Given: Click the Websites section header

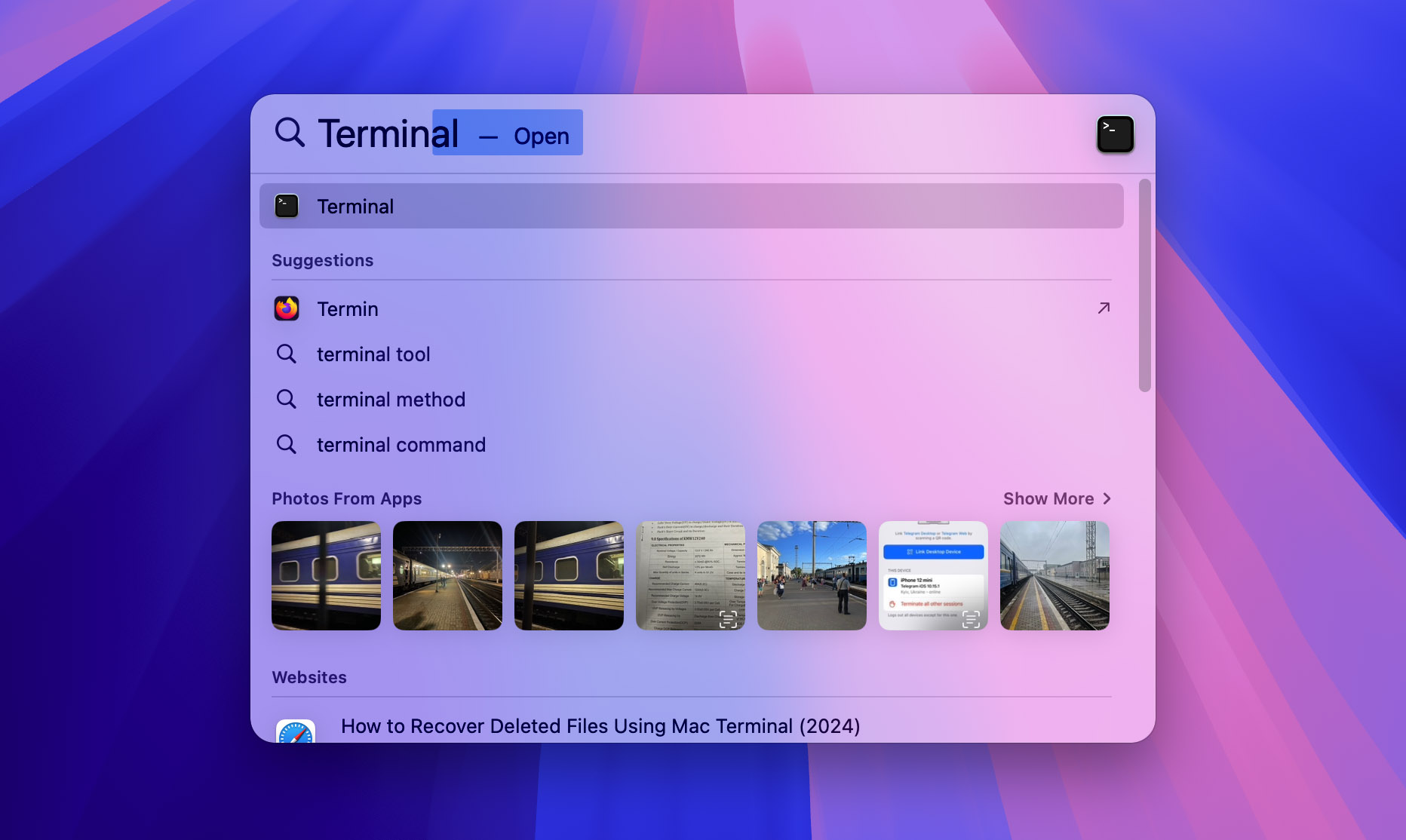Looking at the screenshot, I should 309,677.
